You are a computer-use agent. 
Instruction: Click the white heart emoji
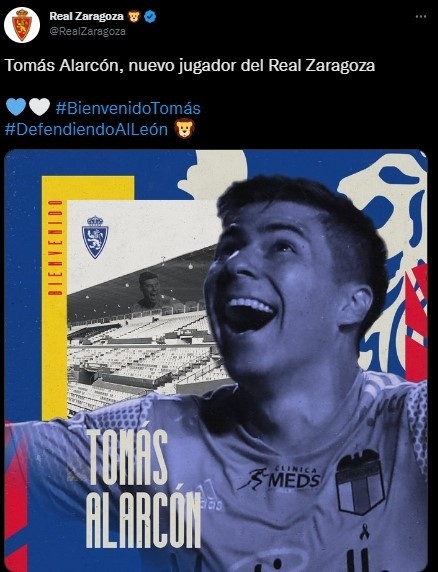pyautogui.click(x=39, y=107)
